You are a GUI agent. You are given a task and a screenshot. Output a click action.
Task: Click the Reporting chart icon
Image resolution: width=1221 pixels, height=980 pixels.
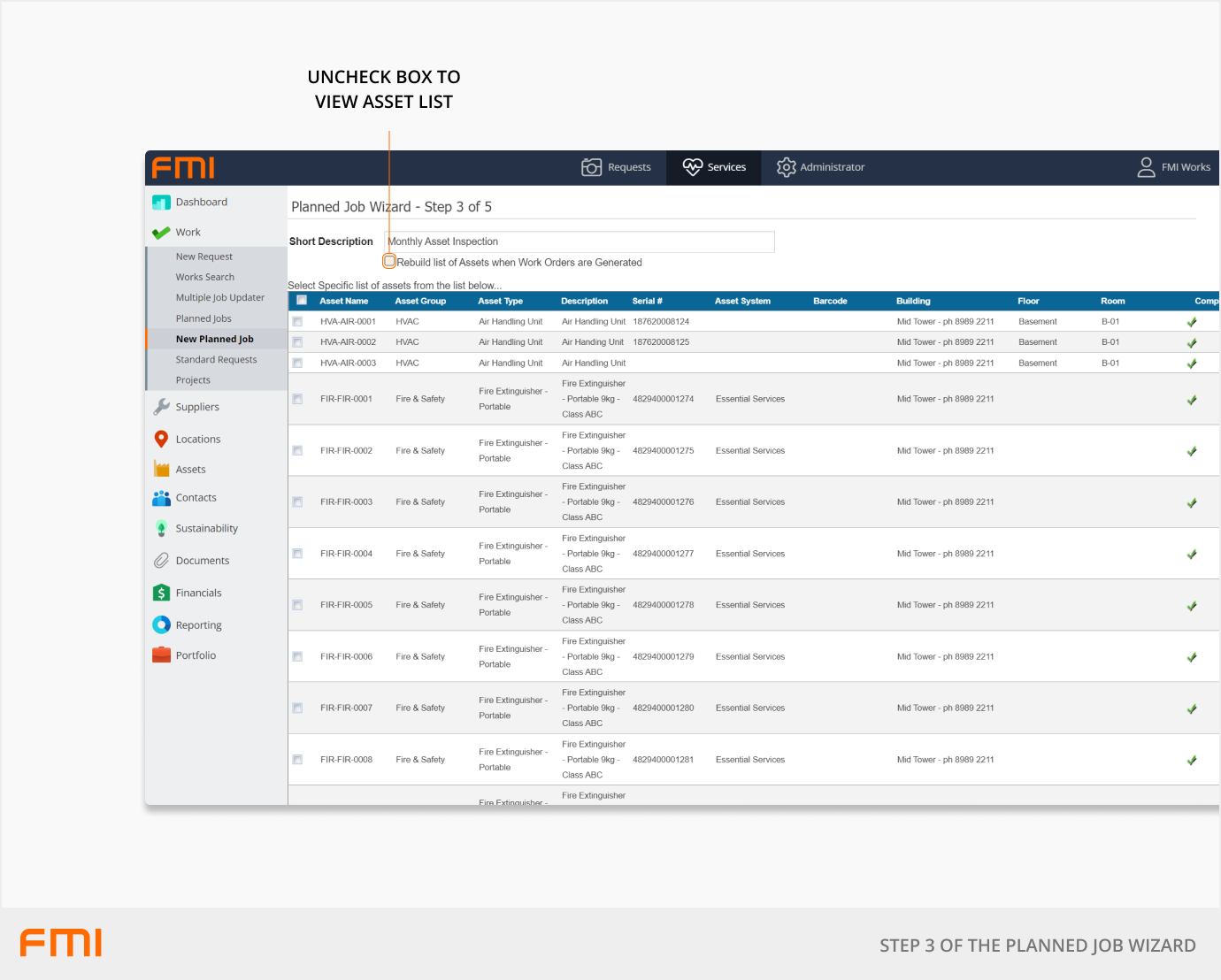pyautogui.click(x=161, y=625)
